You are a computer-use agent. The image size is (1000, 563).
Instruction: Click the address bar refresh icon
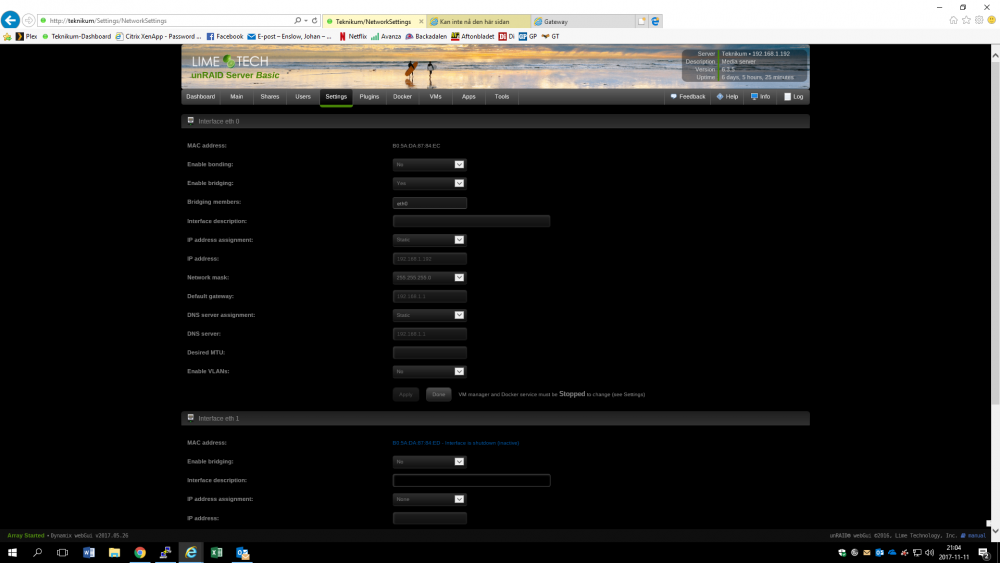coord(314,20)
